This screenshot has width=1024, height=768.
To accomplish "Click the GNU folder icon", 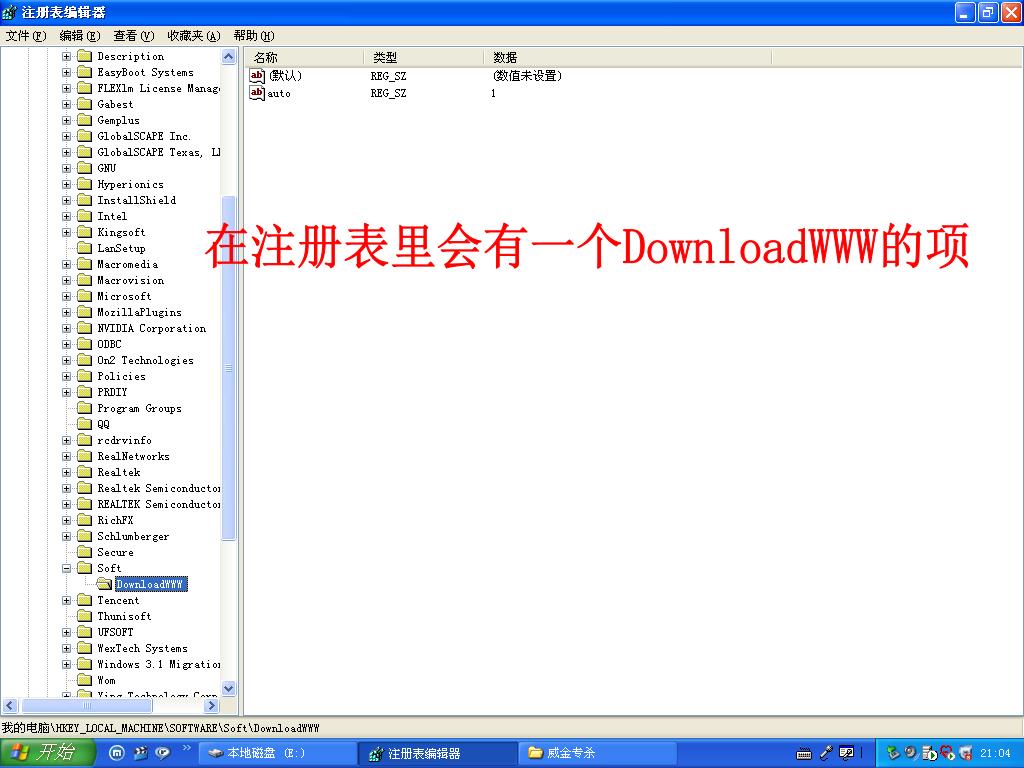I will [x=84, y=168].
